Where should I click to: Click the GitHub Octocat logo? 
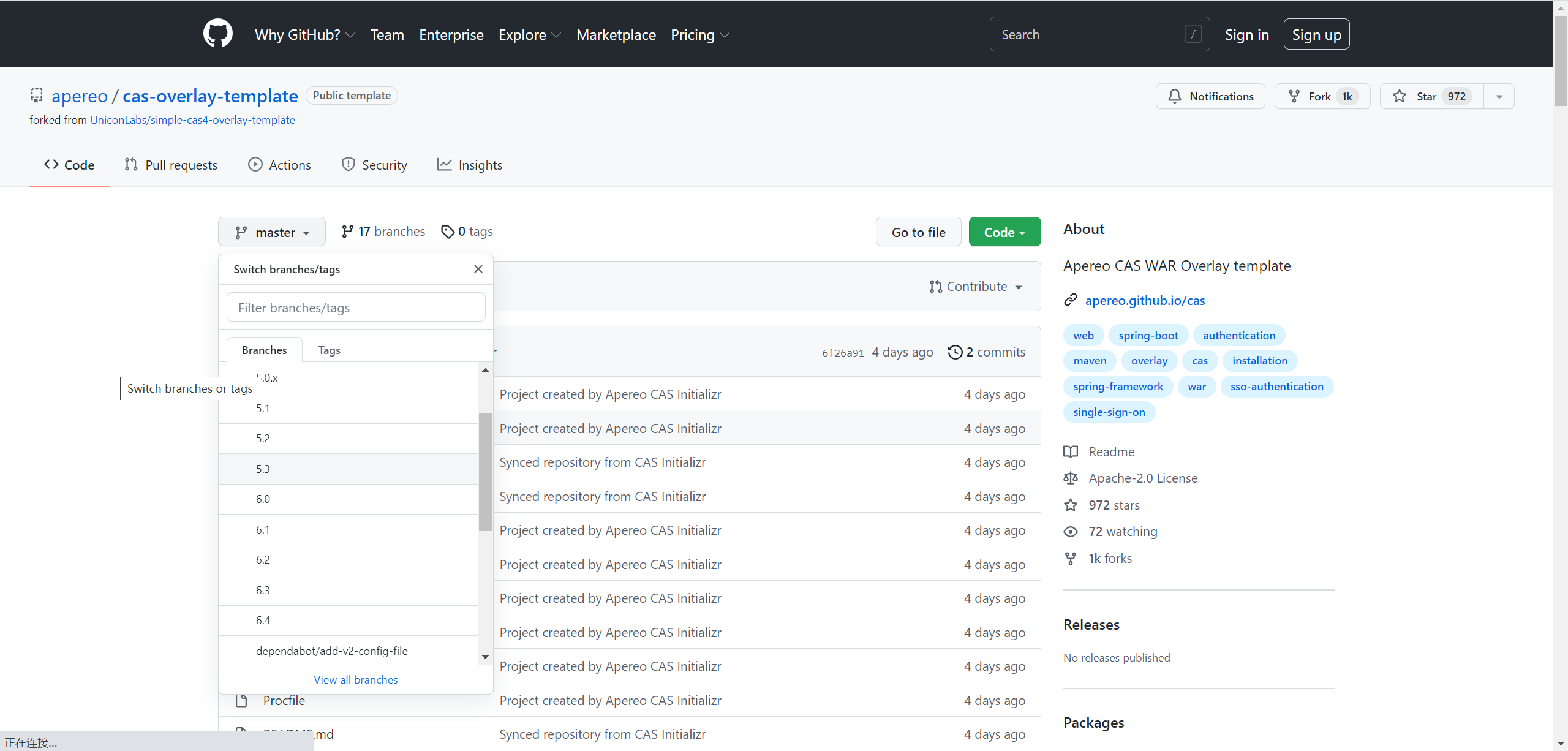coord(218,34)
